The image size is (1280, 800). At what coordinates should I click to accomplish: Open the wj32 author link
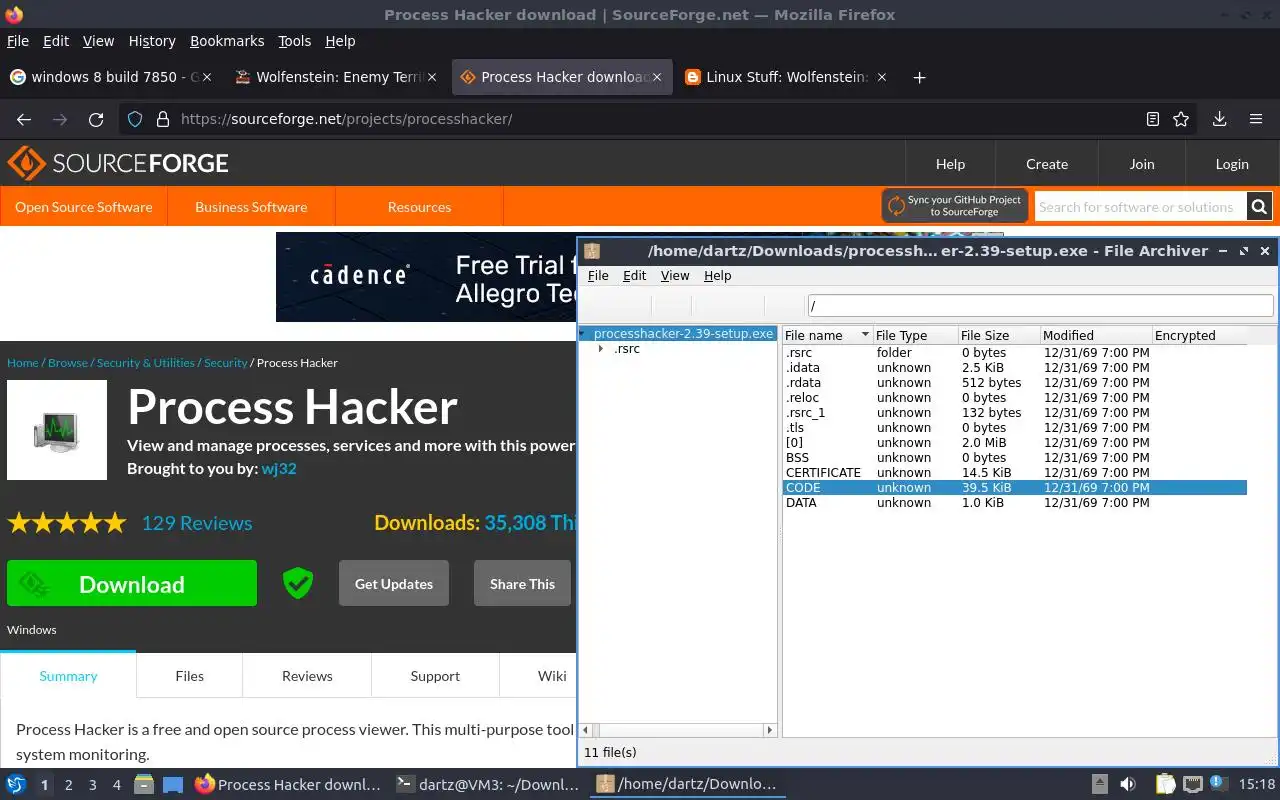279,468
